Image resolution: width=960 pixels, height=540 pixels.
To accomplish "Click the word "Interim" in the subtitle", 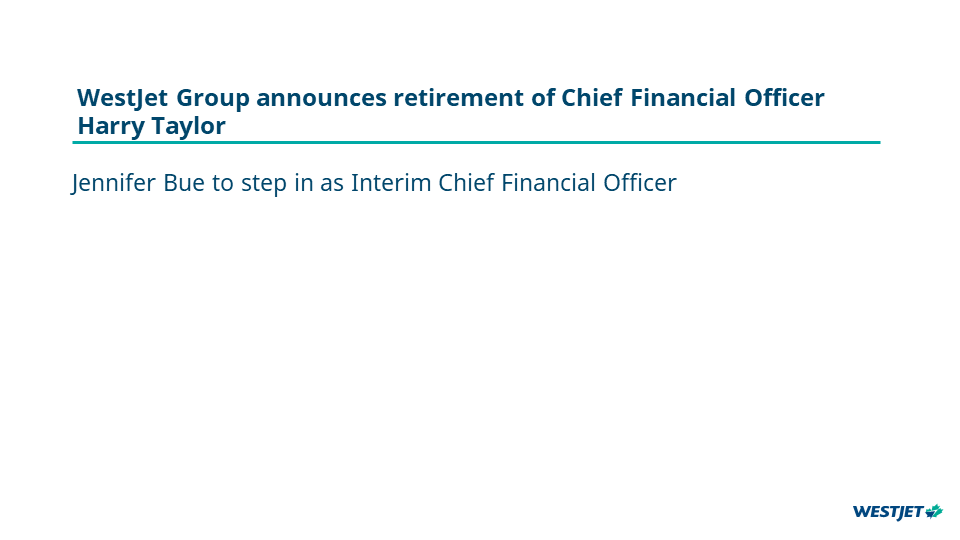I will 391,184.
